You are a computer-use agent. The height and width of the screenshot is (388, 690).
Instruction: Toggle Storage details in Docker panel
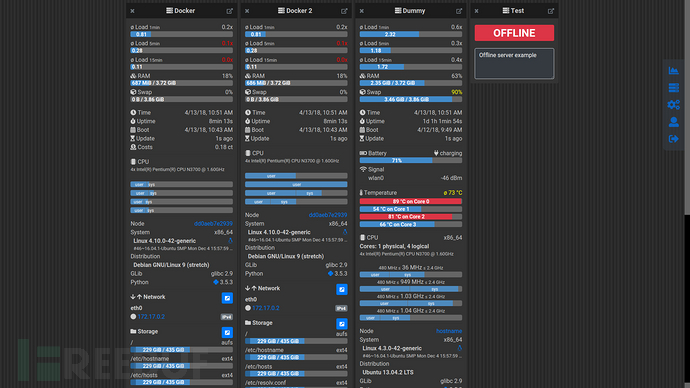pos(227,332)
